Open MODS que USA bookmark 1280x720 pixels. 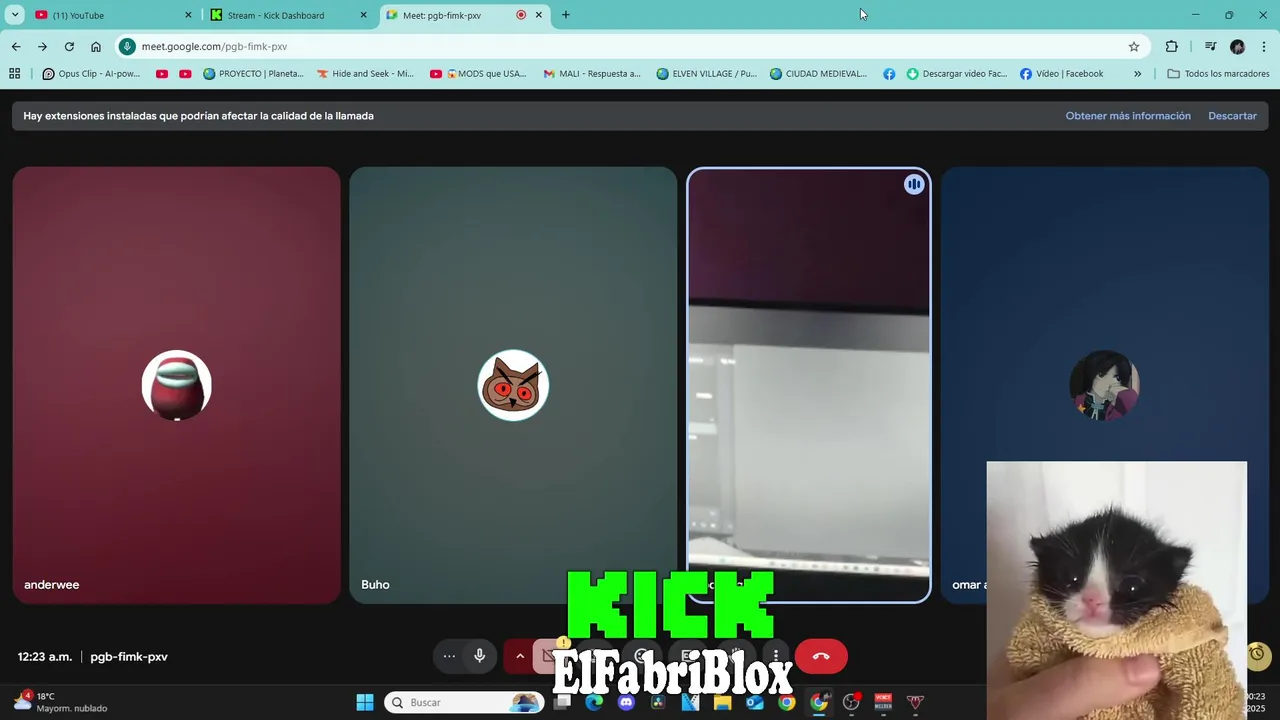(x=478, y=73)
